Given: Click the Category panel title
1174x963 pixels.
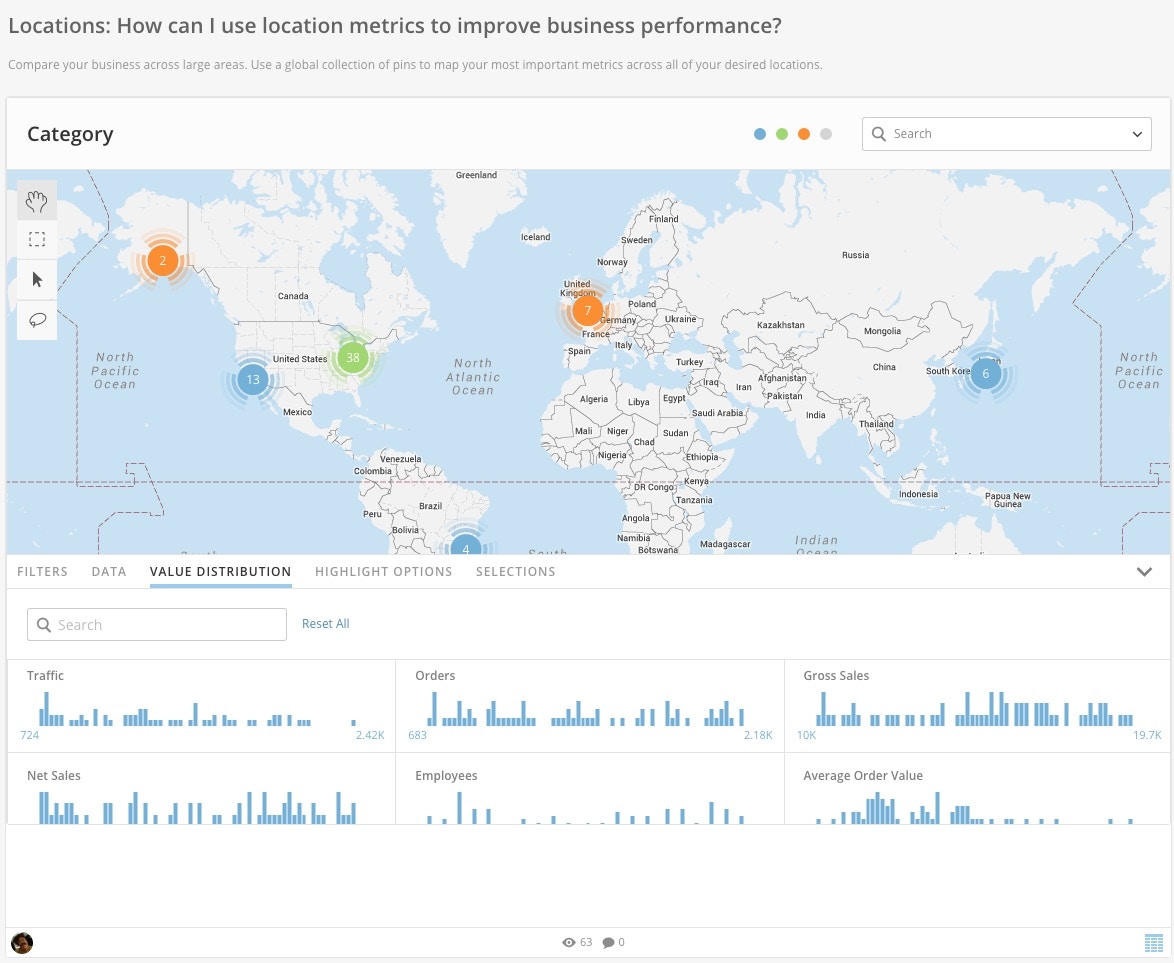Looking at the screenshot, I should (70, 134).
